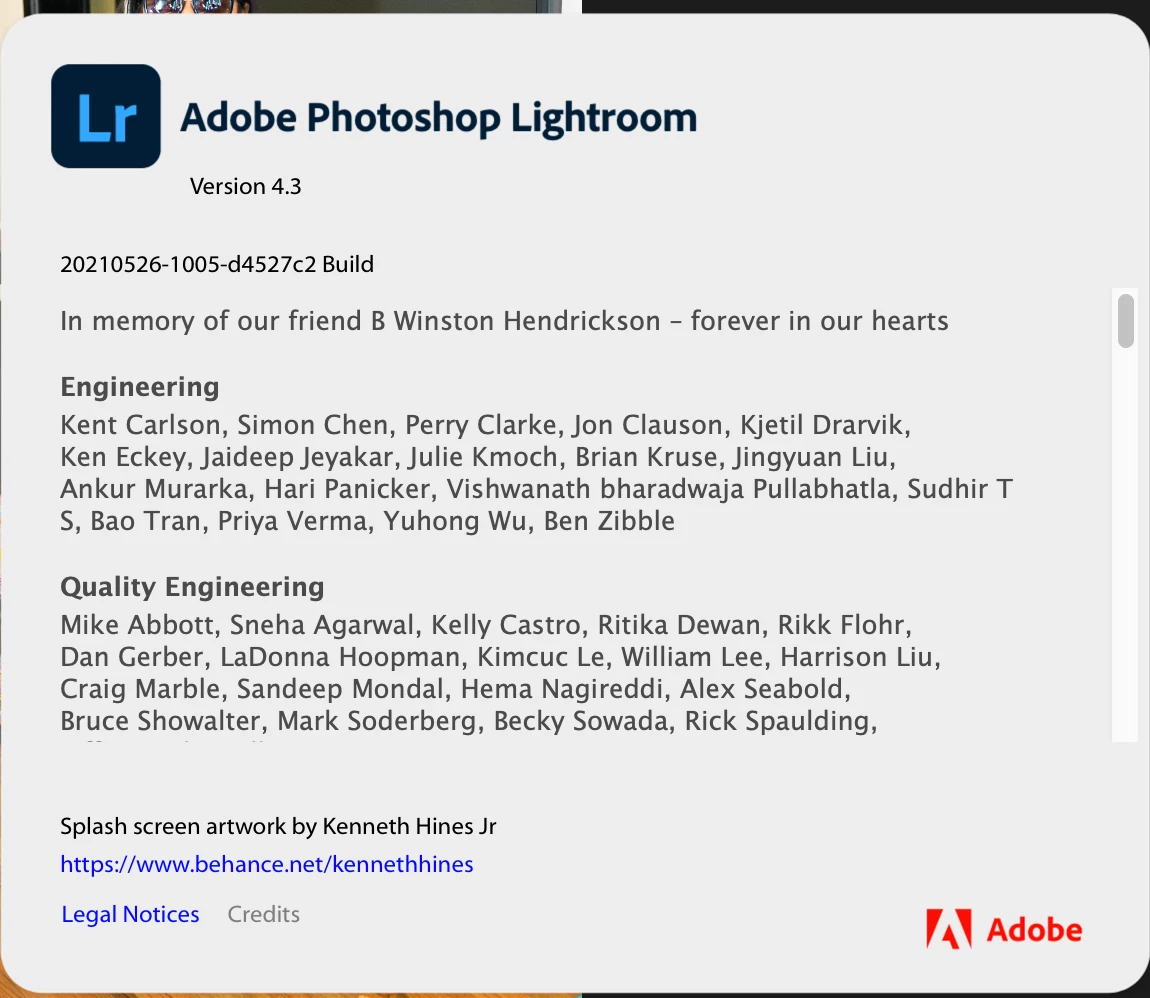Viewport: 1150px width, 998px height.
Task: Click the Adobe logo in corner
Action: pos(1003,929)
